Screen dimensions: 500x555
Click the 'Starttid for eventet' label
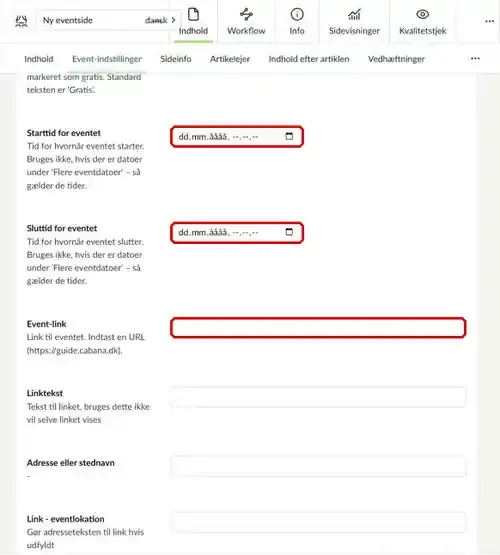pyautogui.click(x=64, y=133)
